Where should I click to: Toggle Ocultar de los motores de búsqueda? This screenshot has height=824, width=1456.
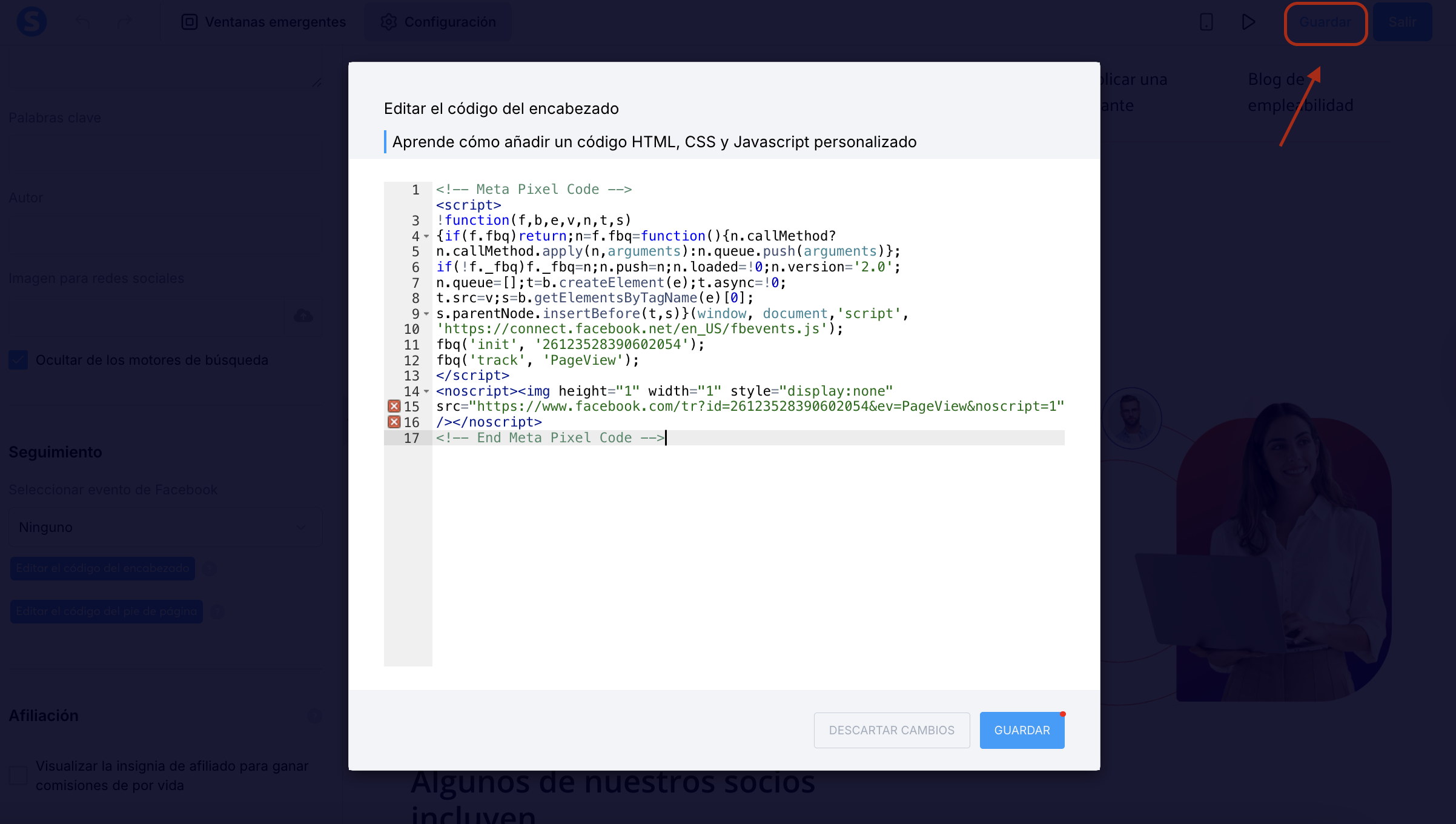click(x=18, y=360)
